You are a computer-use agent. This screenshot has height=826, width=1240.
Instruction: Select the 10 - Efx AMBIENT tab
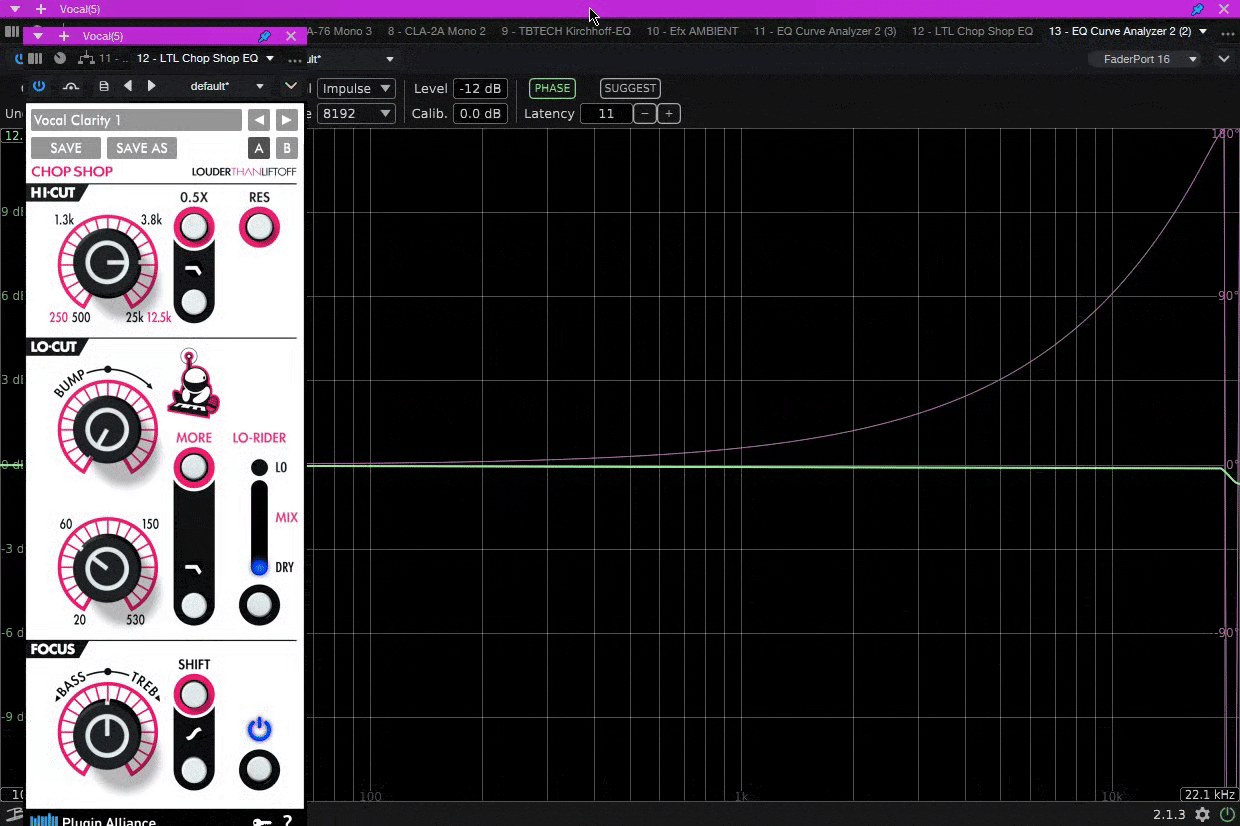[x=692, y=31]
